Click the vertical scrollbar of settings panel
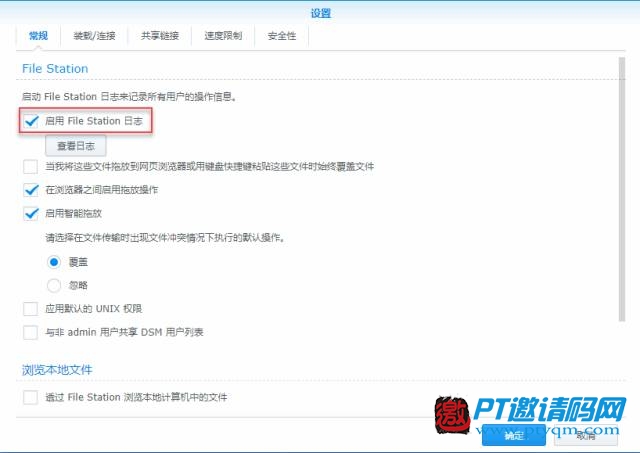The height and width of the screenshot is (453, 640). [622, 189]
